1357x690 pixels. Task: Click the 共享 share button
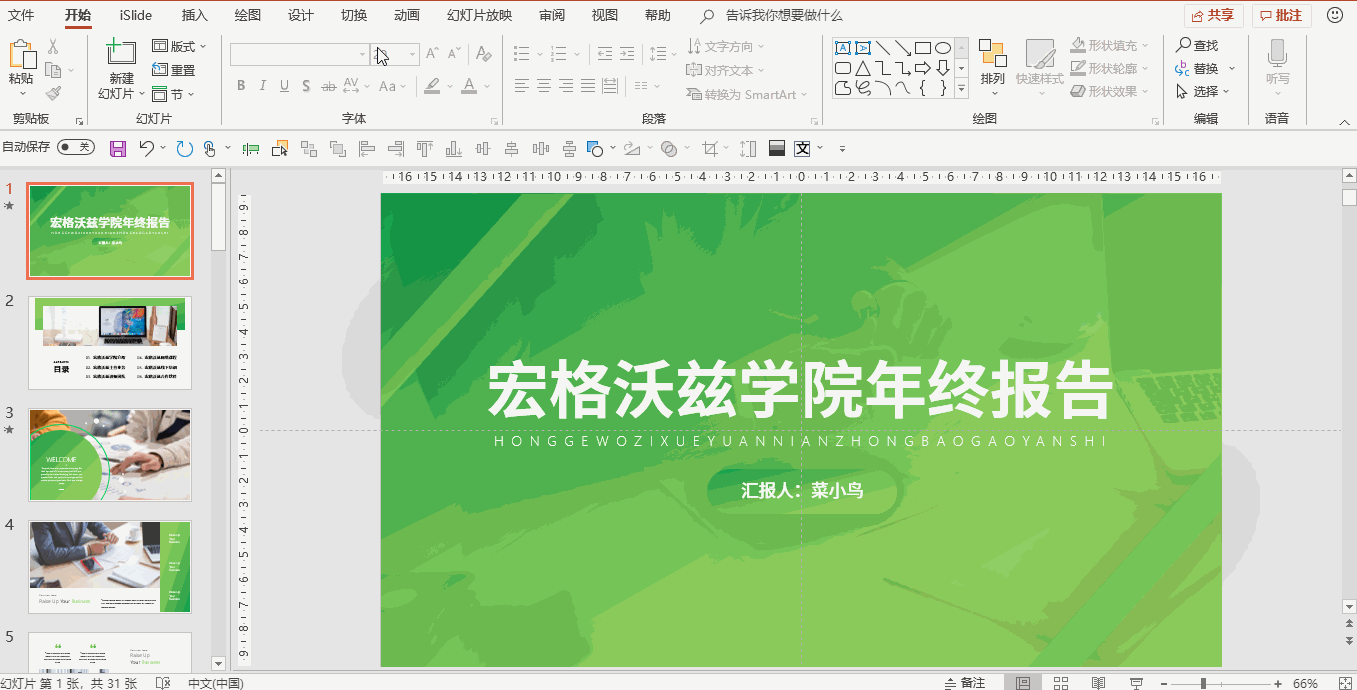click(1213, 15)
